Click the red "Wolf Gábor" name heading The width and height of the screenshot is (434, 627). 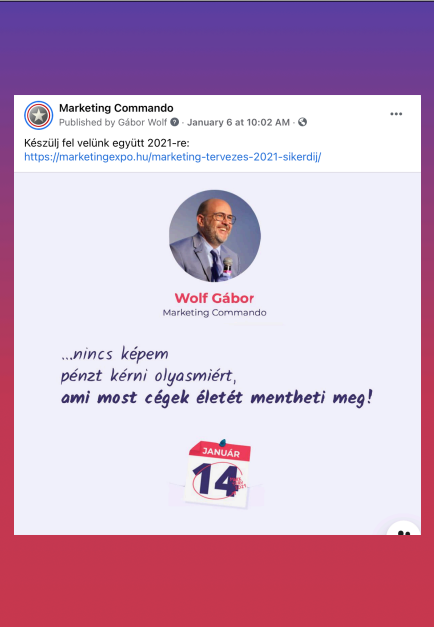(214, 298)
